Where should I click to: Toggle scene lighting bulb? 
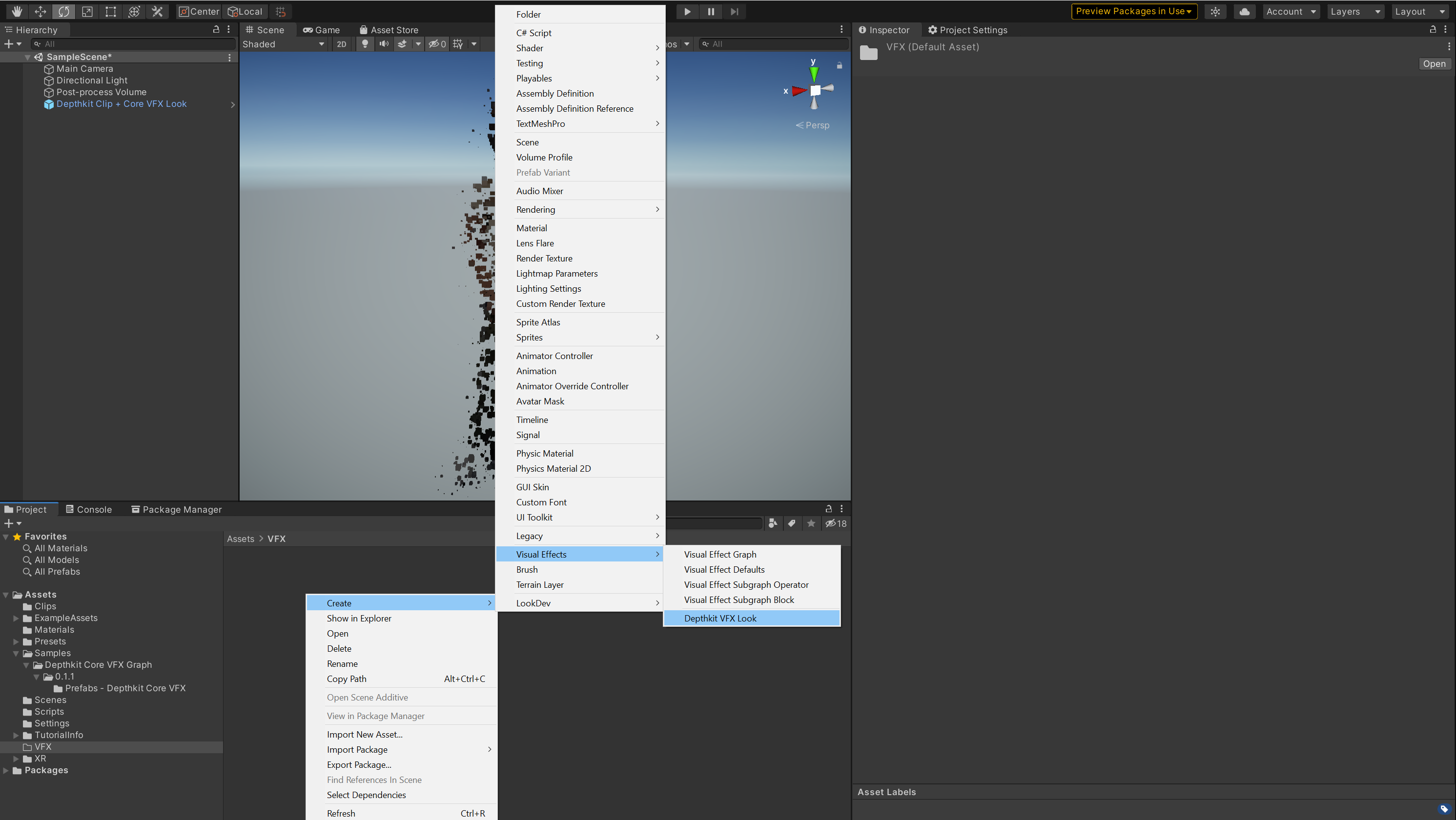point(365,44)
